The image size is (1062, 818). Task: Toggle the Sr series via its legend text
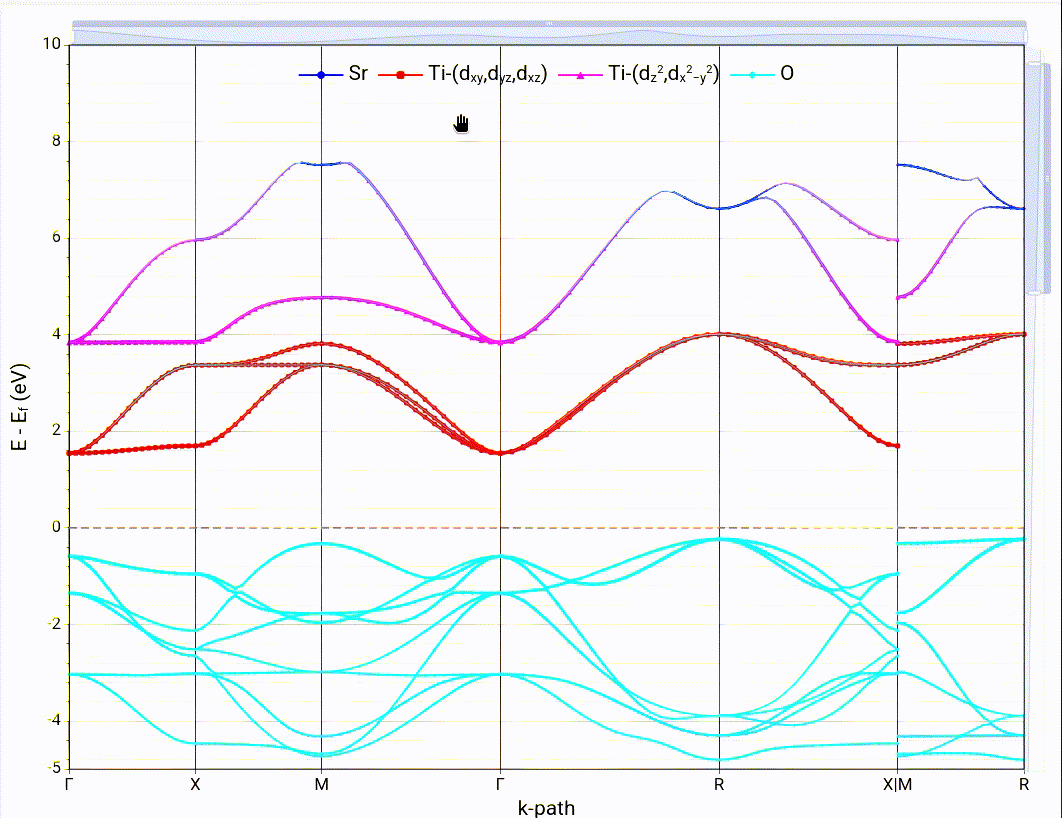(x=358, y=75)
